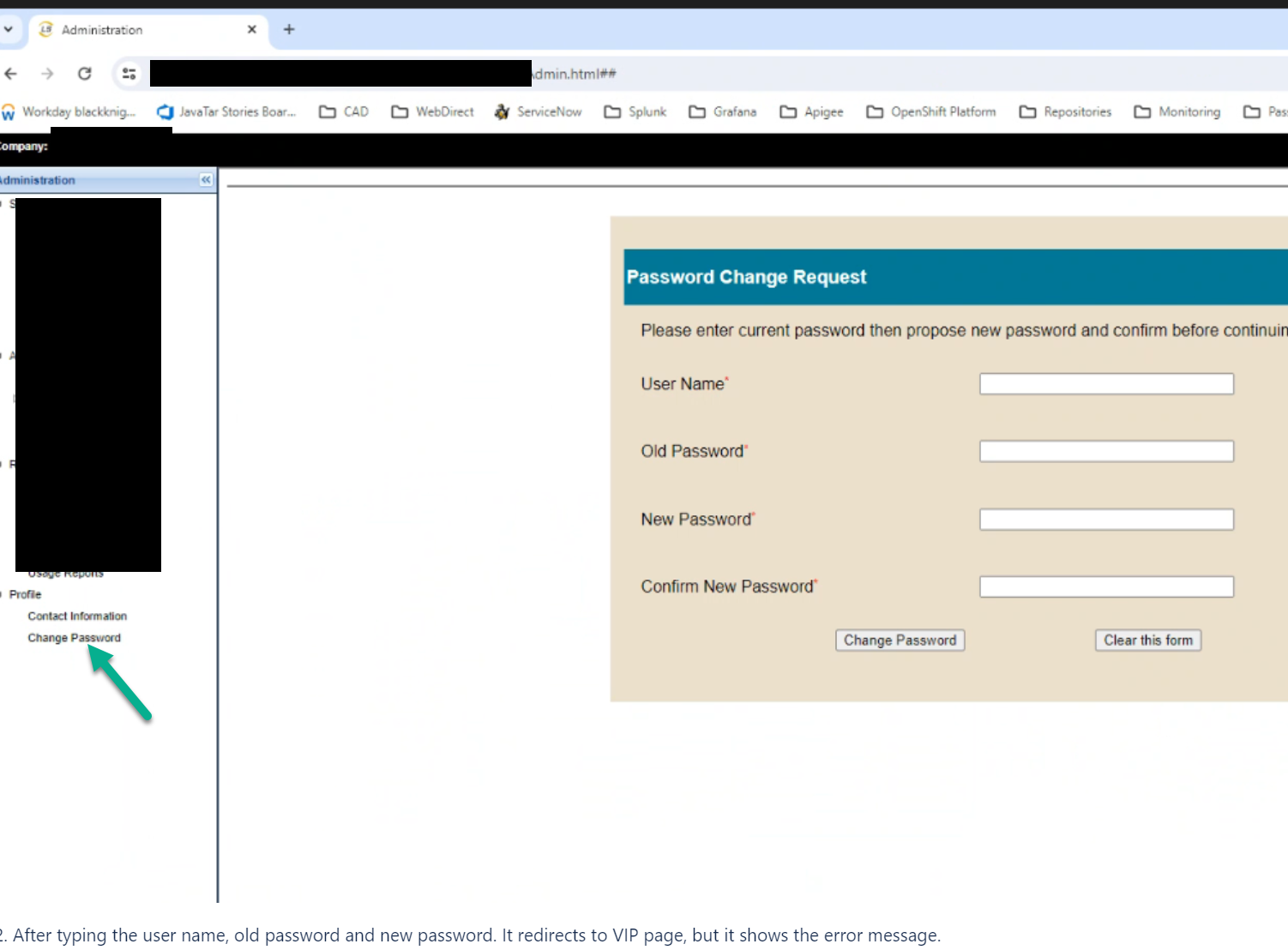This screenshot has width=1288, height=950.
Task: Click the Password Change Request heading
Action: tap(746, 277)
